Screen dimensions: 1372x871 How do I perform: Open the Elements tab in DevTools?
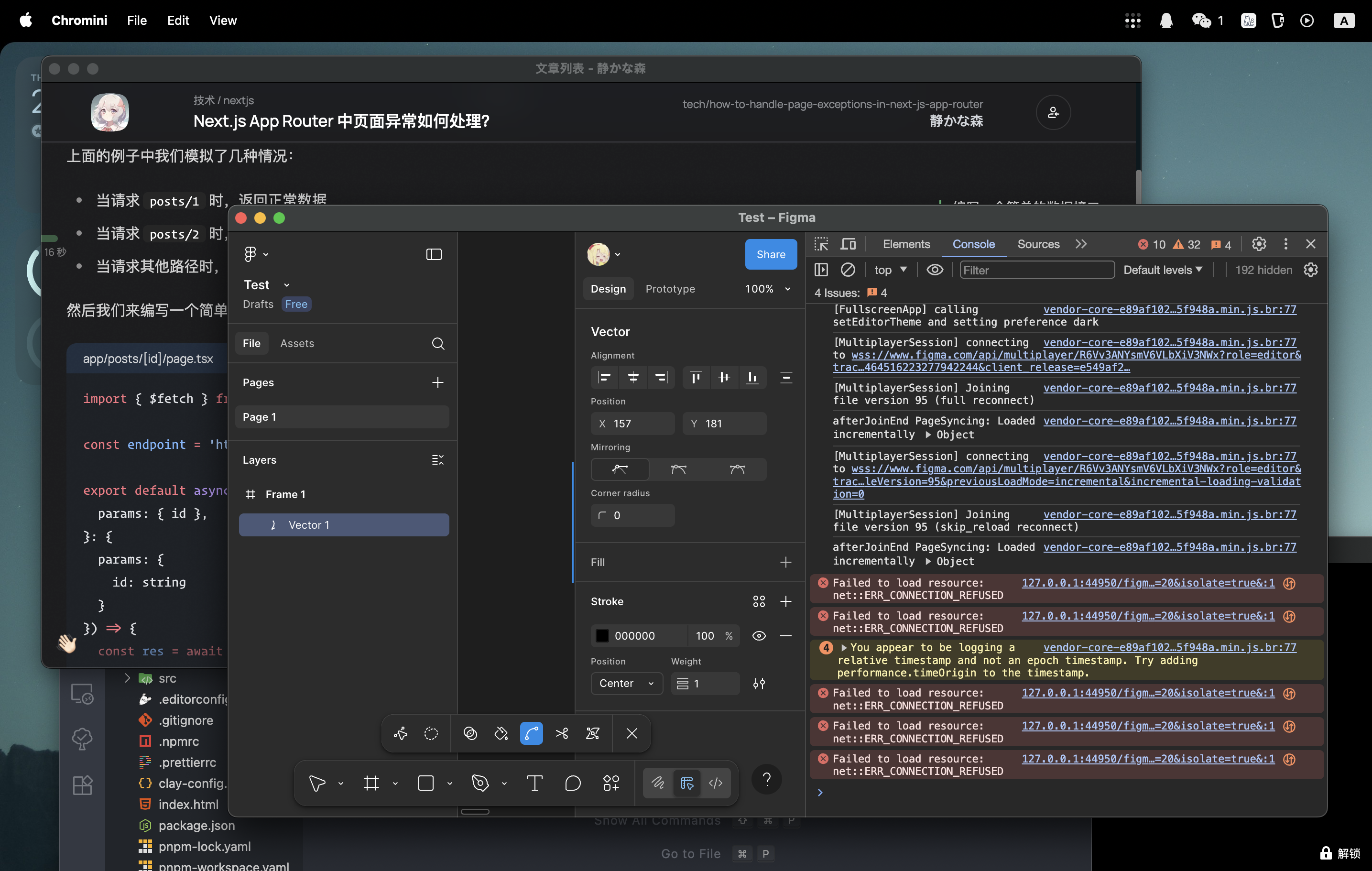click(906, 244)
